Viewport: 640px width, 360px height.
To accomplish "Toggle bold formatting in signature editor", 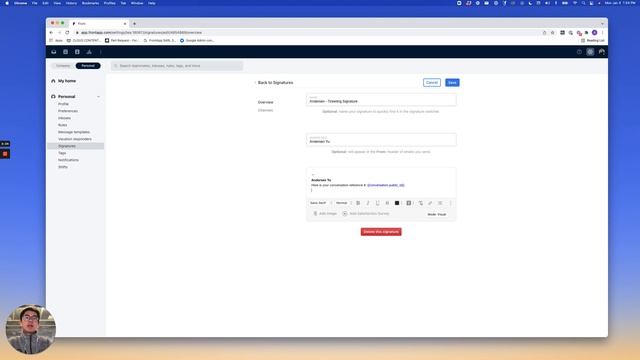I will (358, 203).
